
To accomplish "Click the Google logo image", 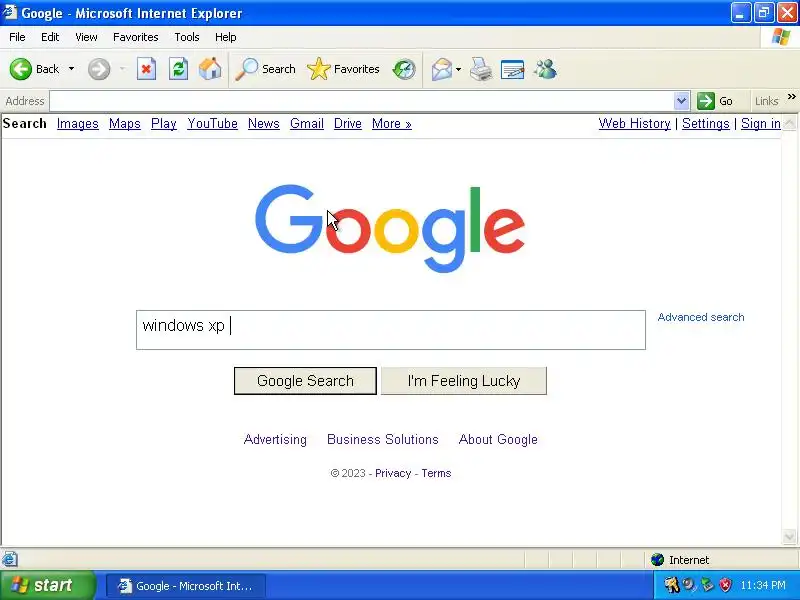I will click(390, 228).
